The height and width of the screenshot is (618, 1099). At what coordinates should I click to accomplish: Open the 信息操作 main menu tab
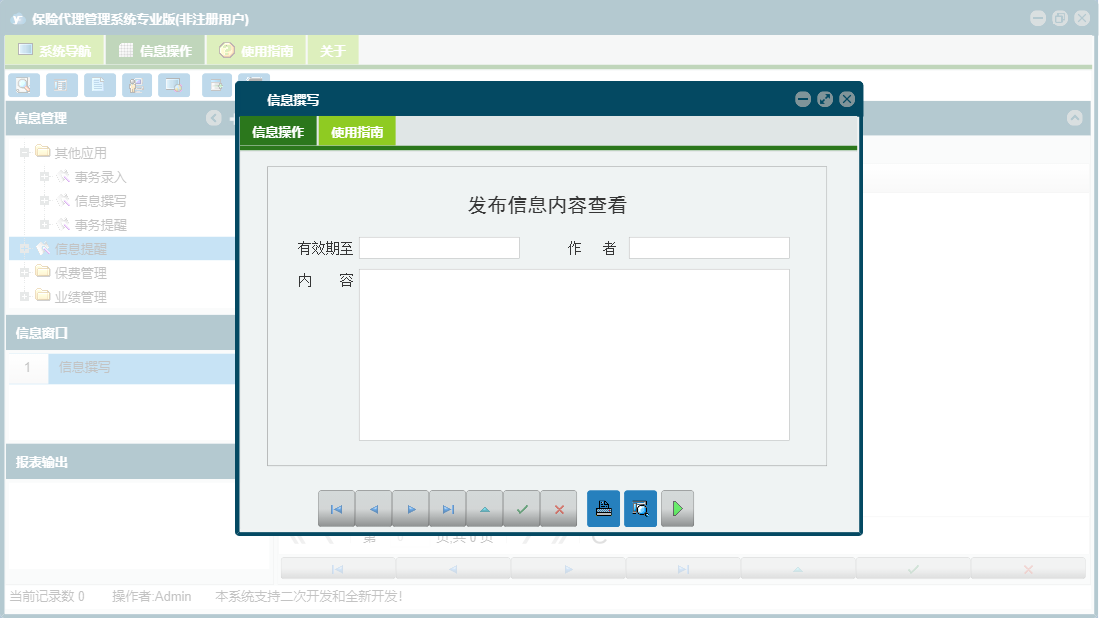[156, 50]
